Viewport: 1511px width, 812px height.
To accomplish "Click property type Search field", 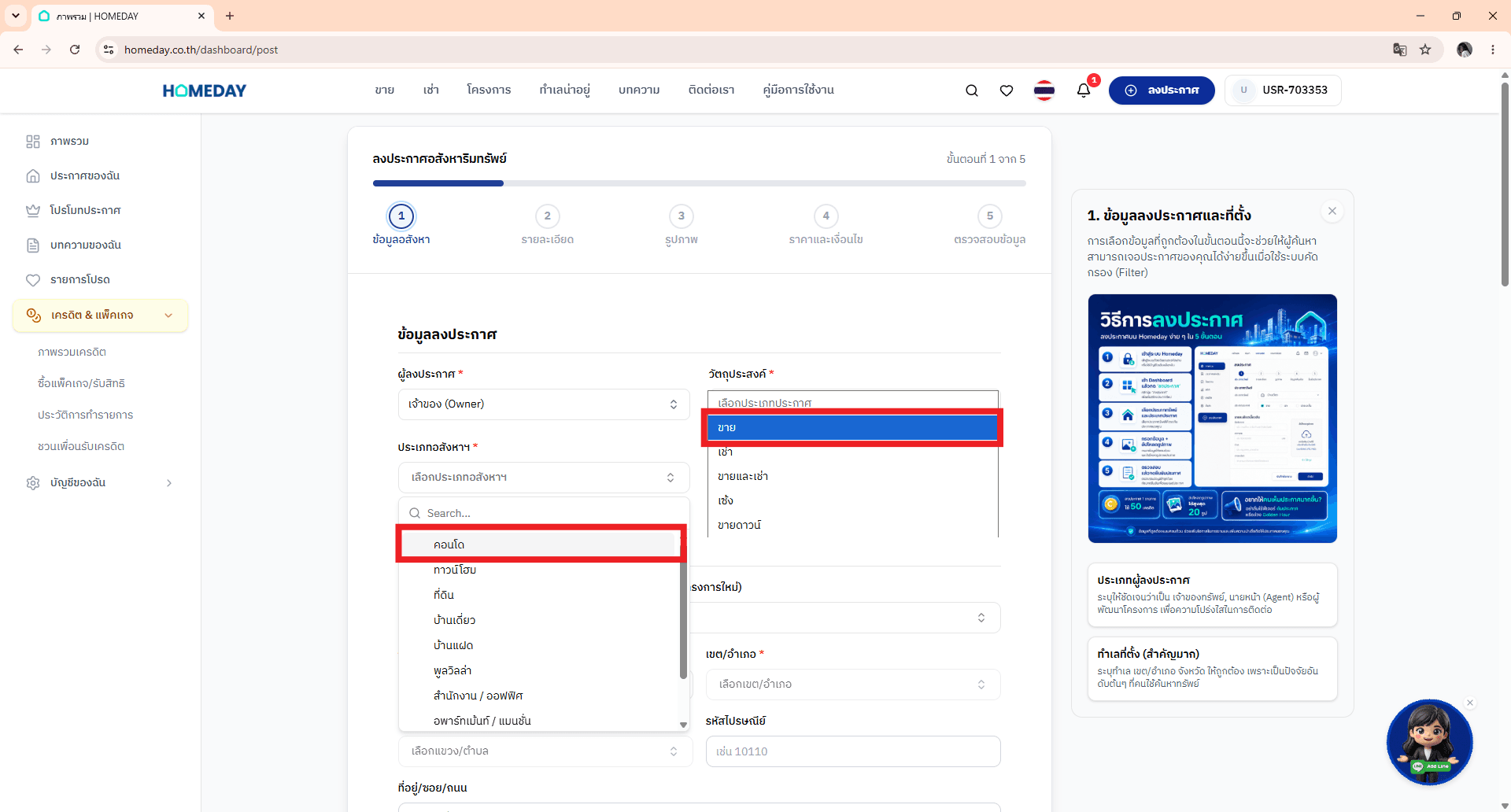I will pos(544,513).
